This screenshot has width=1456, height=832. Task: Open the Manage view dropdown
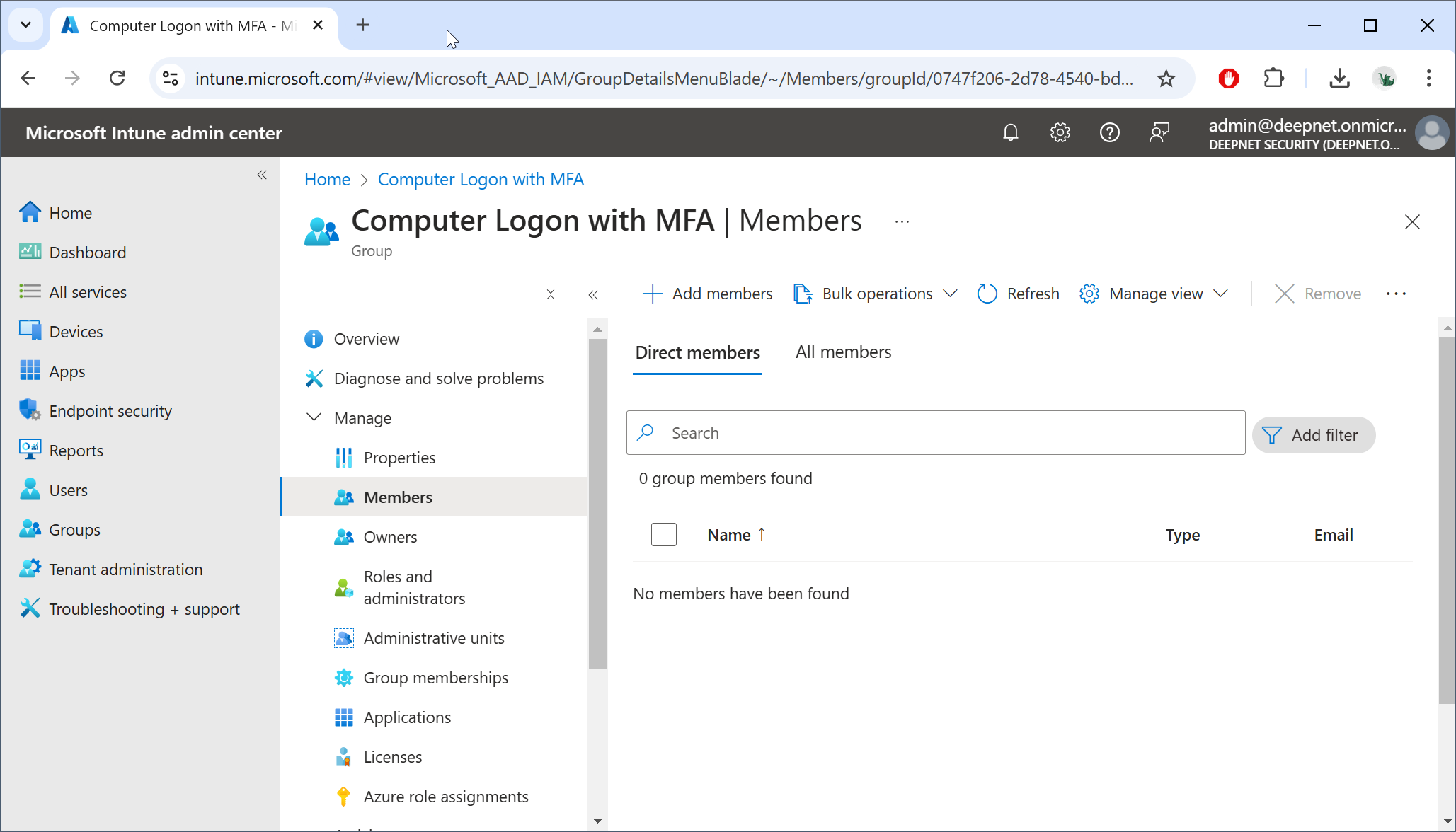click(1154, 294)
